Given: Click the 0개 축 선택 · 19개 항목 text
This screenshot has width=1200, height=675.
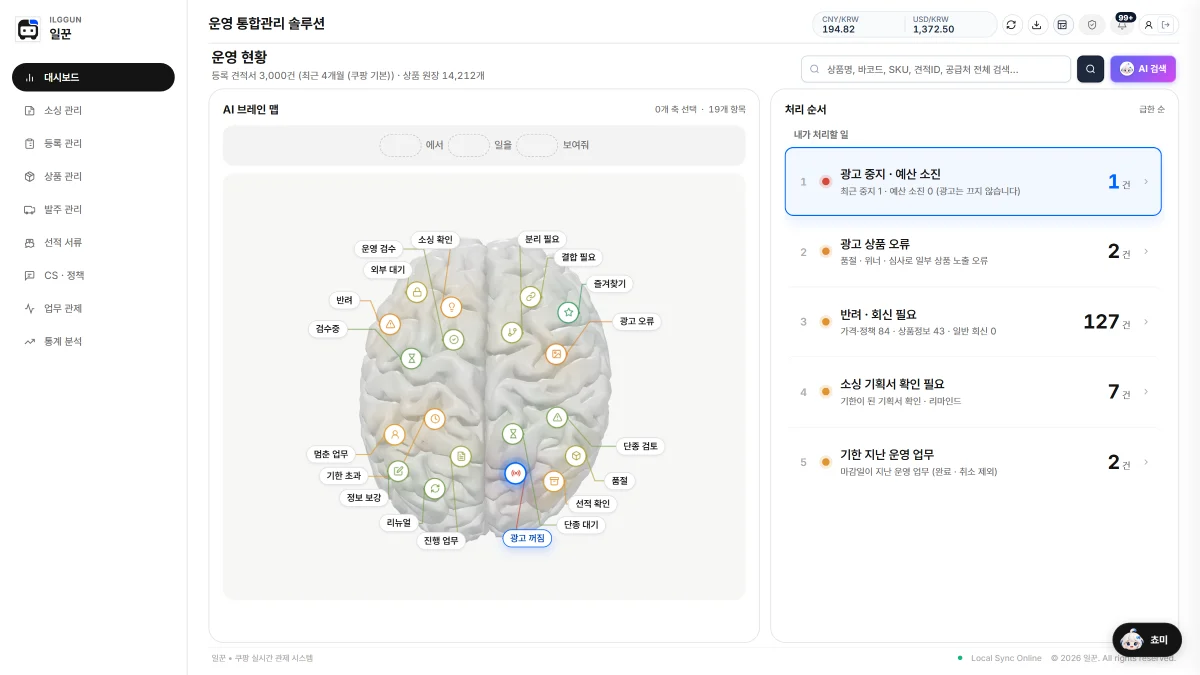Looking at the screenshot, I should pyautogui.click(x=700, y=109).
